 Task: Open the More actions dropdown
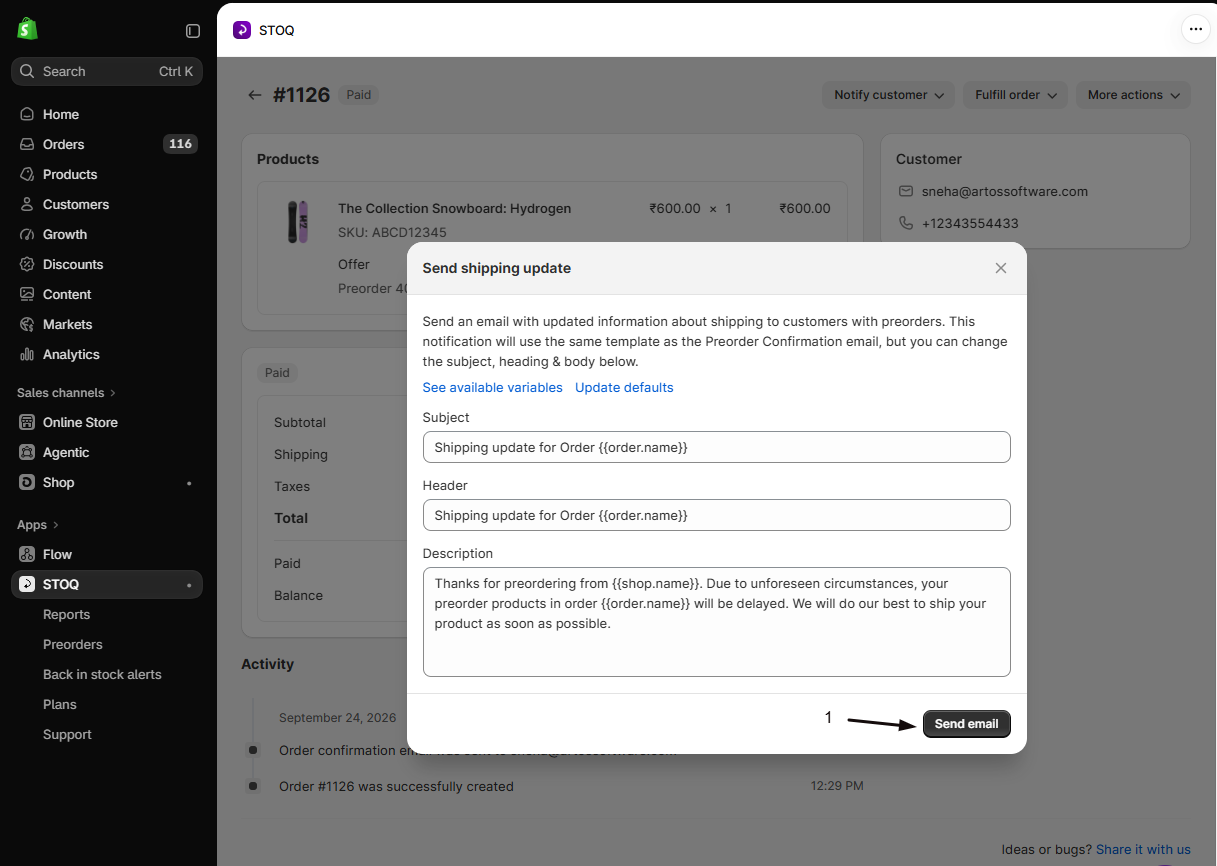pyautogui.click(x=1133, y=95)
